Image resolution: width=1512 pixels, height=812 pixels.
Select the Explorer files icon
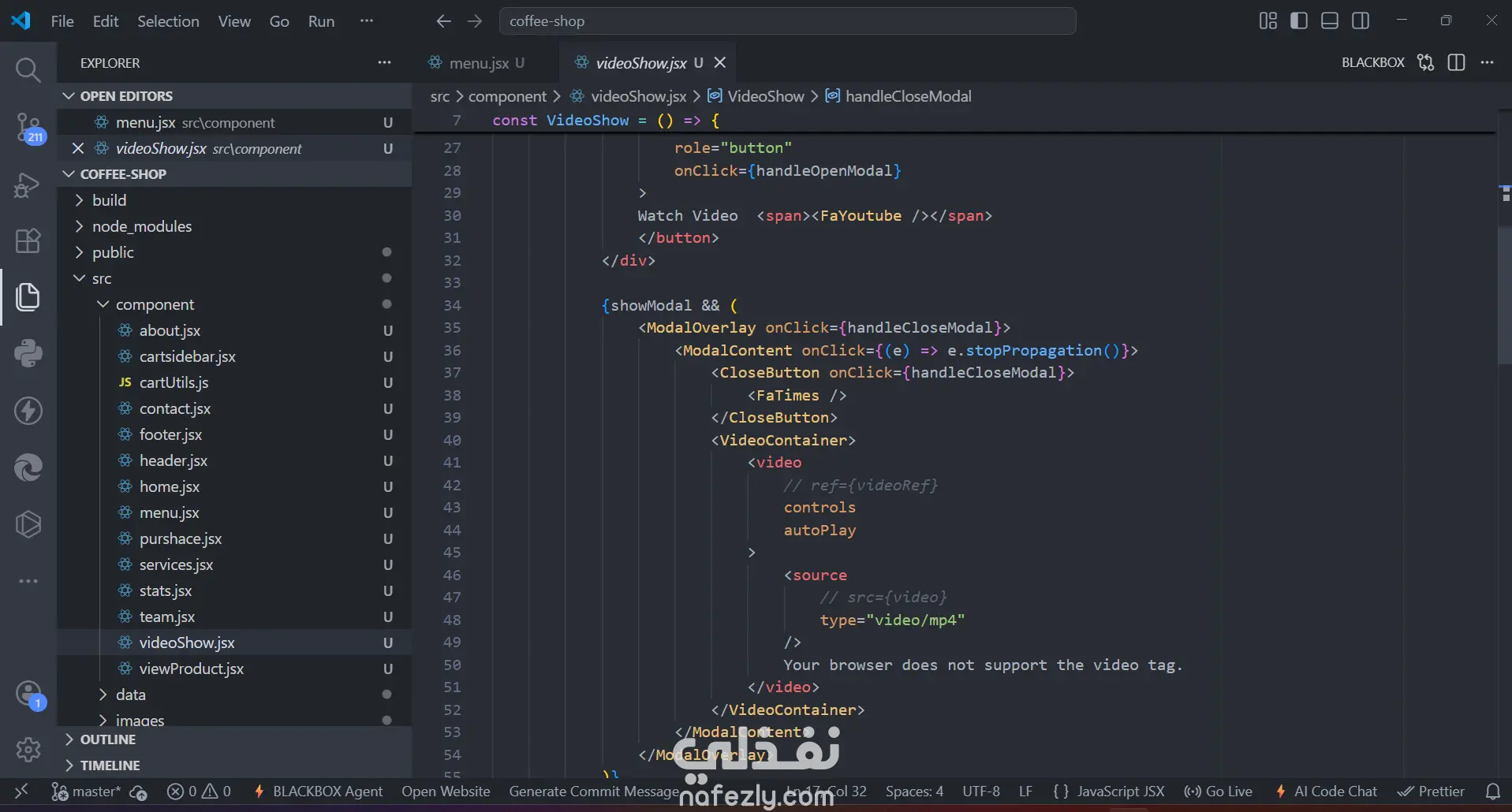click(x=28, y=297)
